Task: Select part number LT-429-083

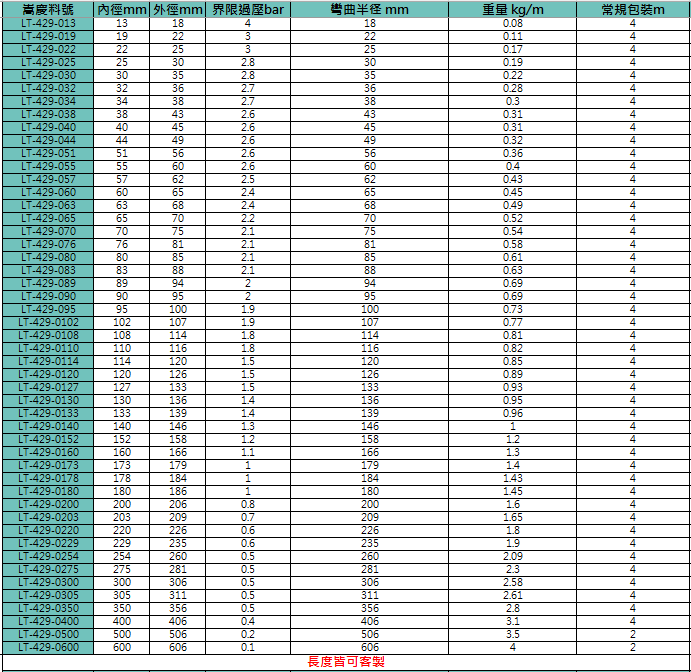Action: [x=48, y=270]
